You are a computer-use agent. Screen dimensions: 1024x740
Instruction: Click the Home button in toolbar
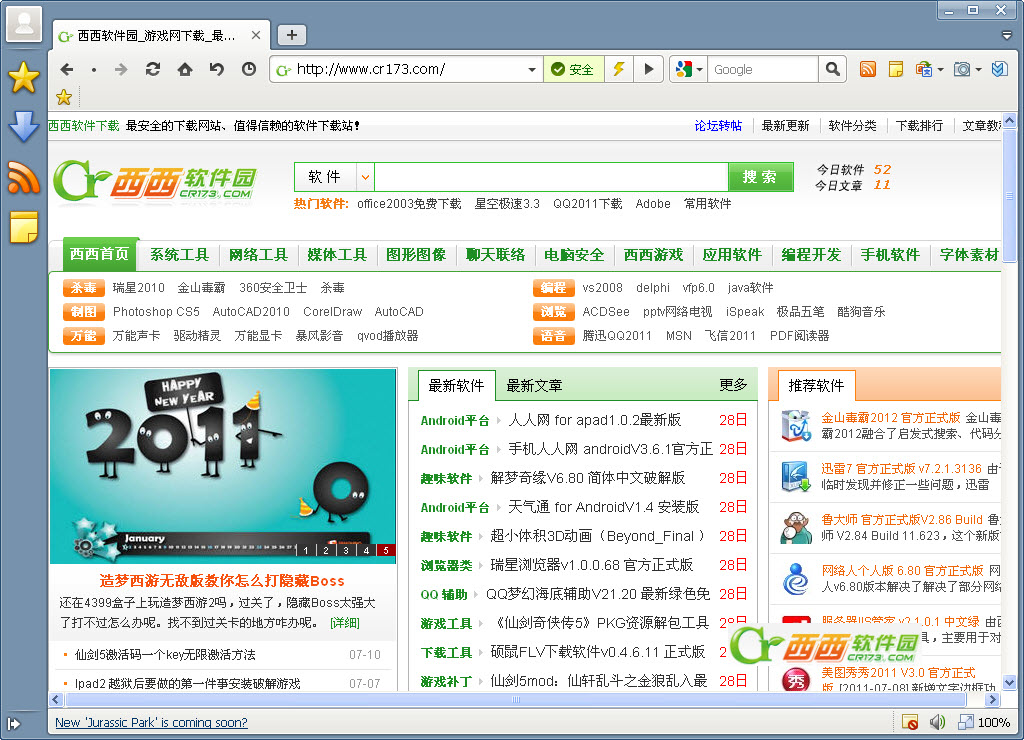184,69
